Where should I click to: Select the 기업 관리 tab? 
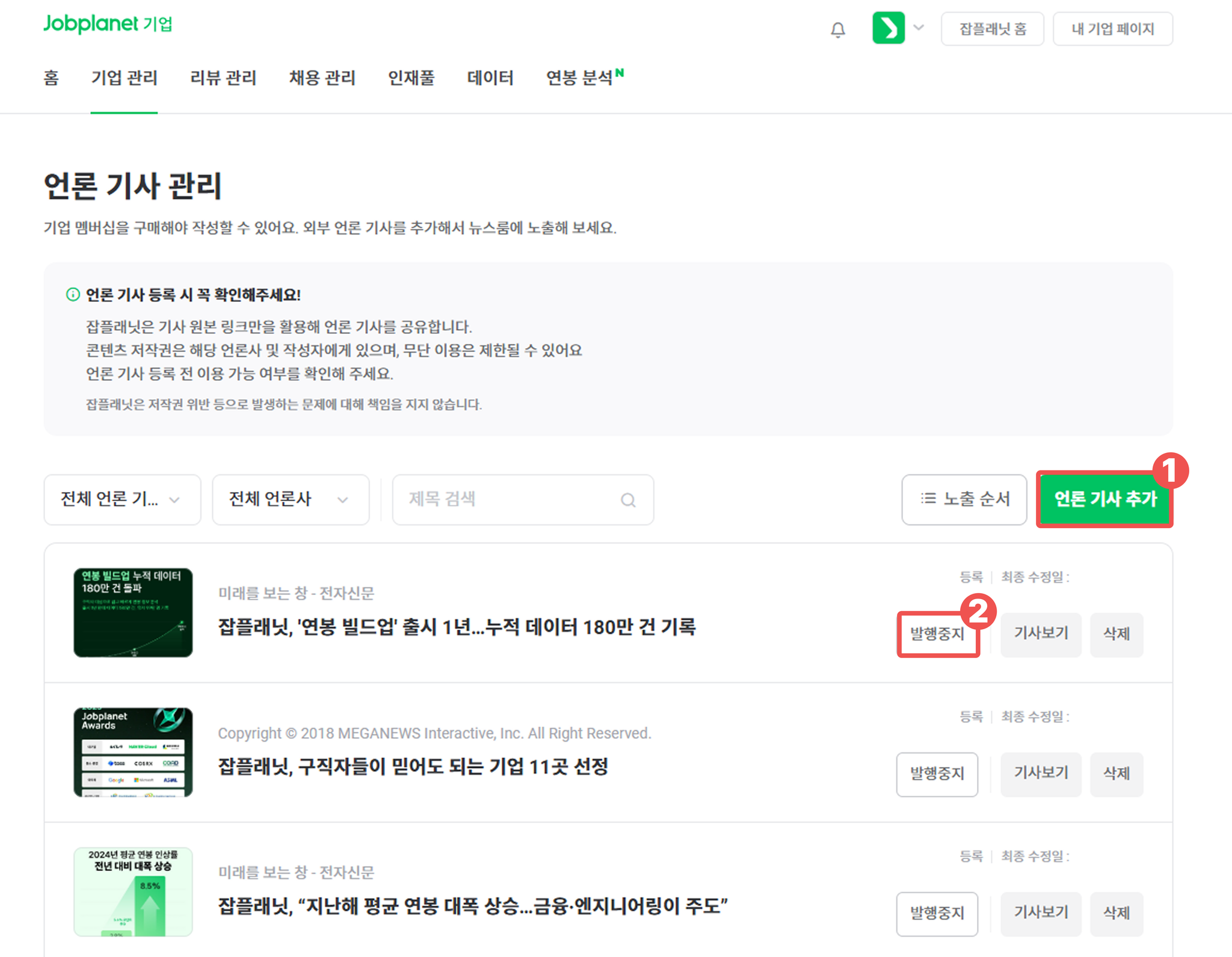coord(124,78)
